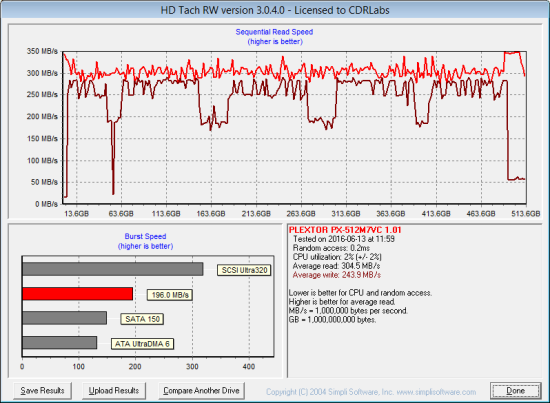Click the Burst Speed chart title

(x=145, y=236)
